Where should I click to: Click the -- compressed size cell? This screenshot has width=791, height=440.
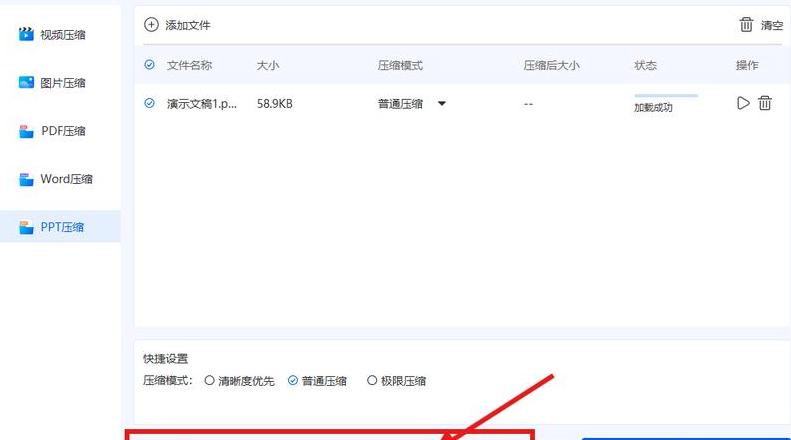pyautogui.click(x=528, y=104)
